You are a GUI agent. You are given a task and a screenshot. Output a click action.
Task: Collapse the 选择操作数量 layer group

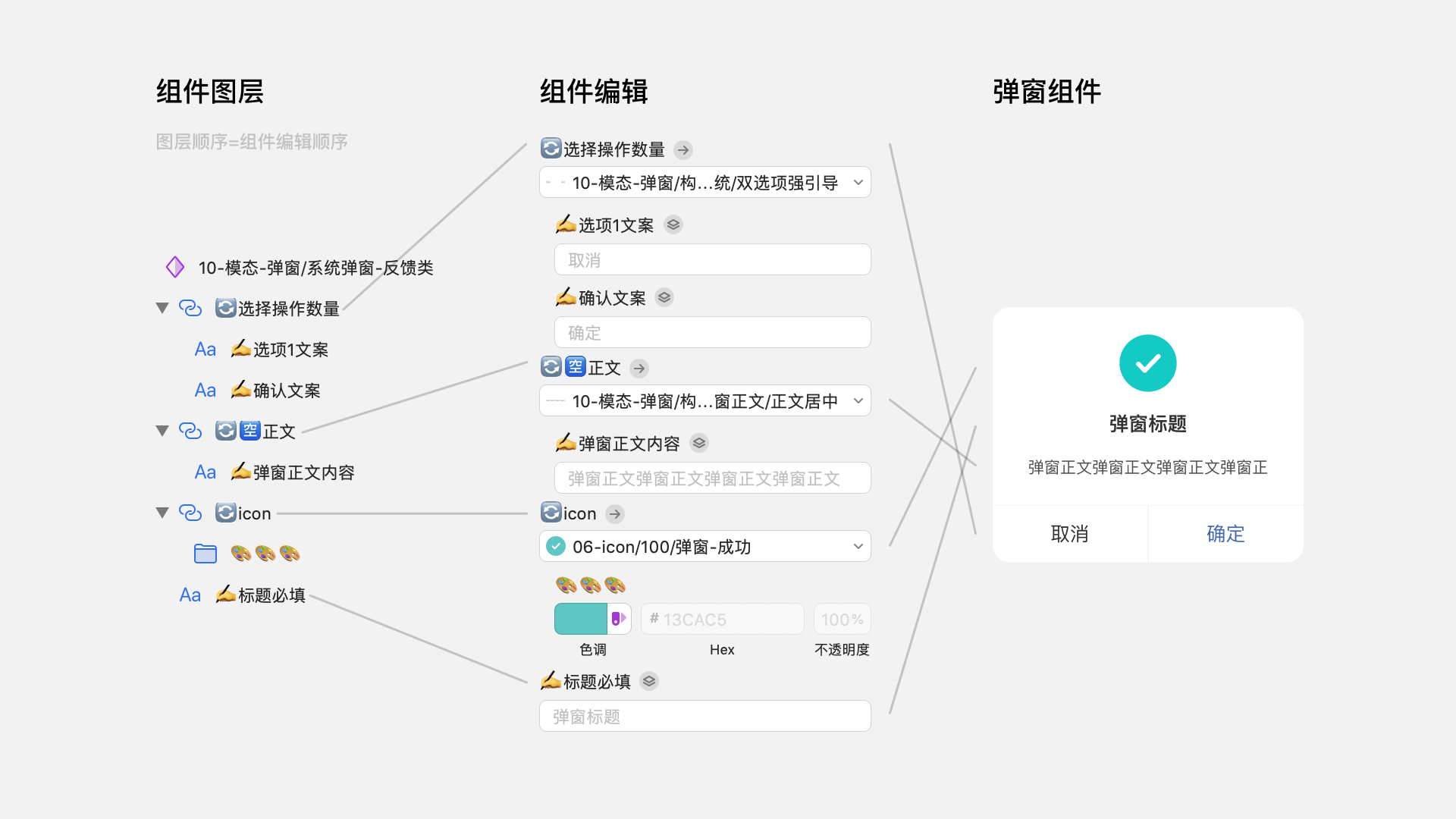click(162, 308)
